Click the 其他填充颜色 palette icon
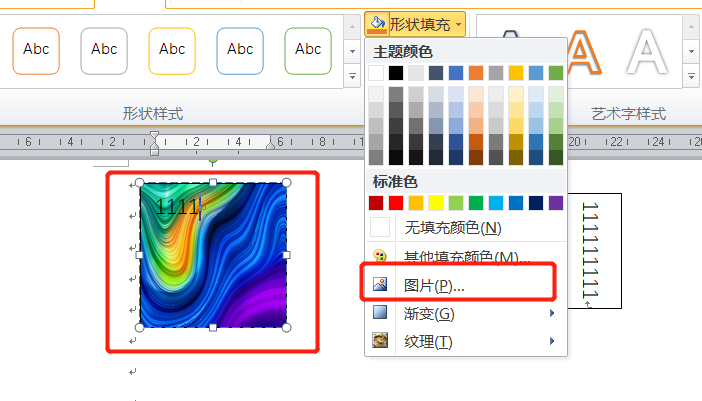 (379, 257)
